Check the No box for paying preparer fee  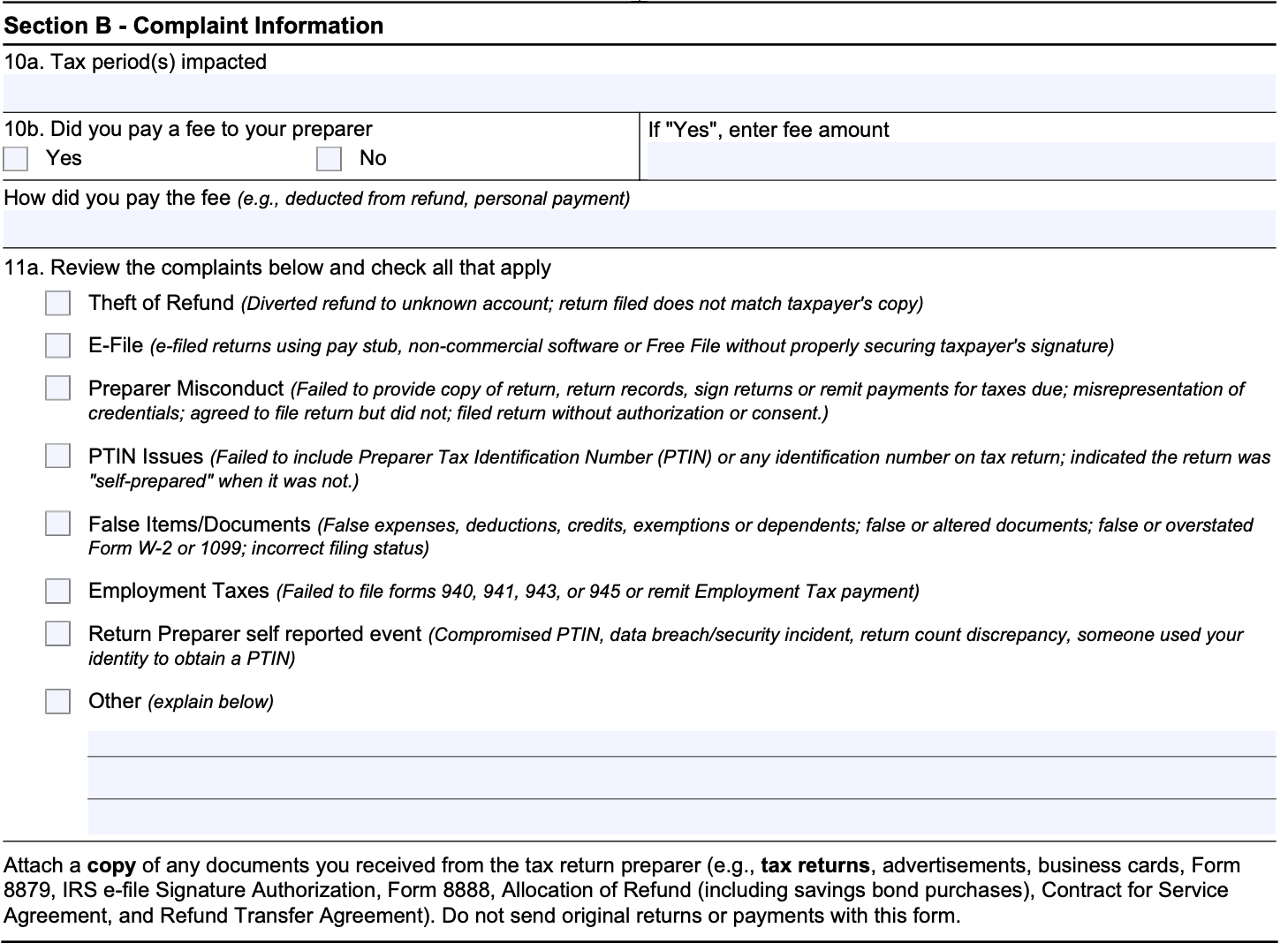tap(329, 159)
